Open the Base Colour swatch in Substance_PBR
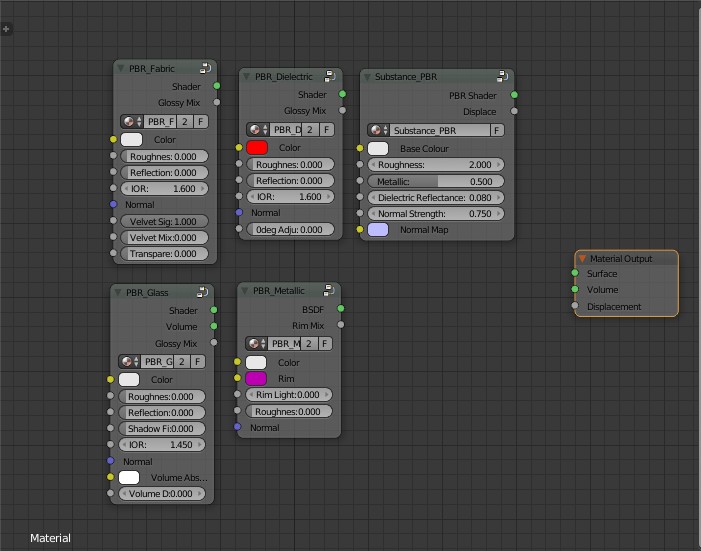701x551 pixels. click(x=378, y=148)
